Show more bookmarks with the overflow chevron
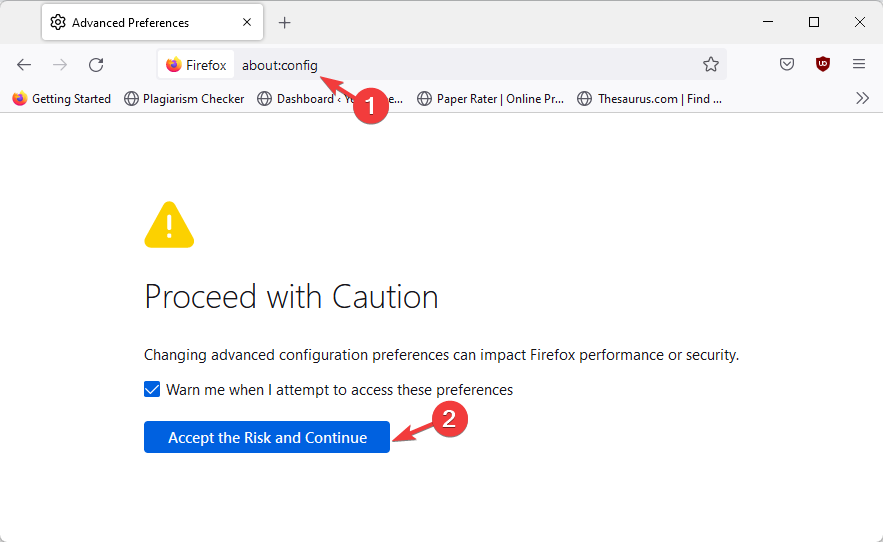Viewport: 883px width, 542px height. point(862,98)
